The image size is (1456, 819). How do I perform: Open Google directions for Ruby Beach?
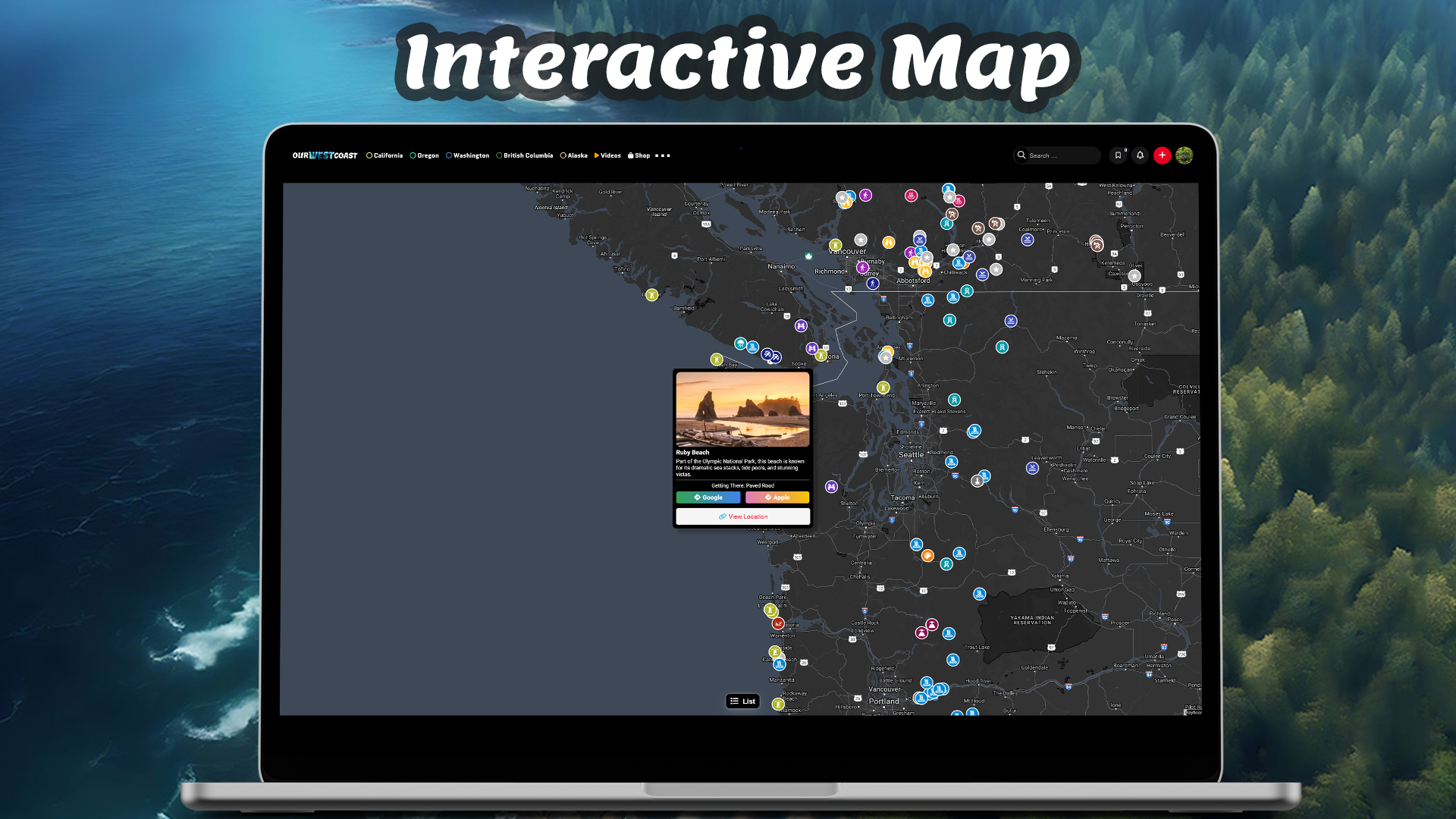coord(708,497)
